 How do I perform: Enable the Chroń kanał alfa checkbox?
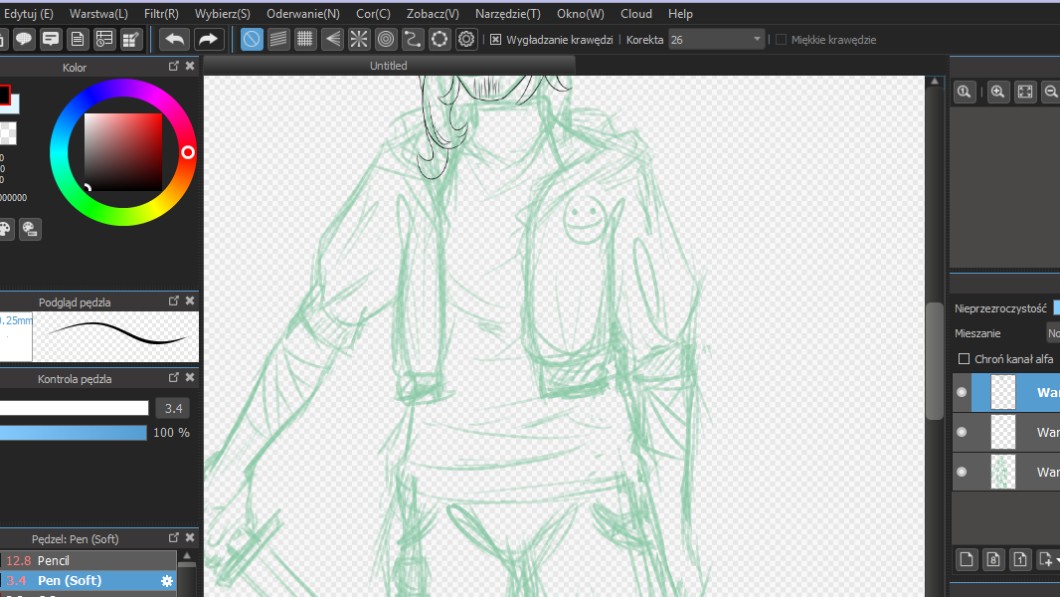964,358
